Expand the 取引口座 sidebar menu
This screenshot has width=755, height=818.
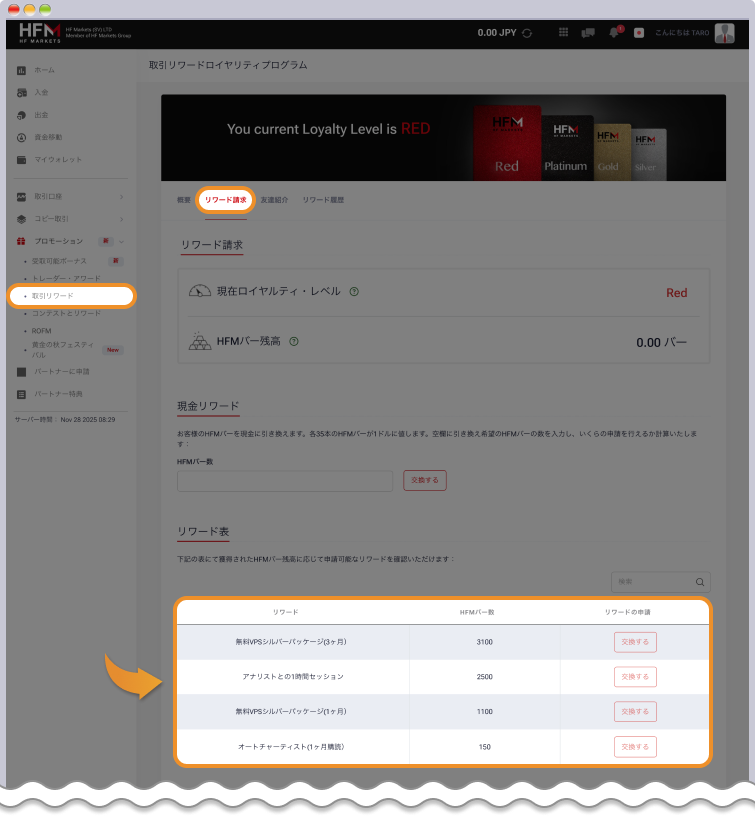122,196
